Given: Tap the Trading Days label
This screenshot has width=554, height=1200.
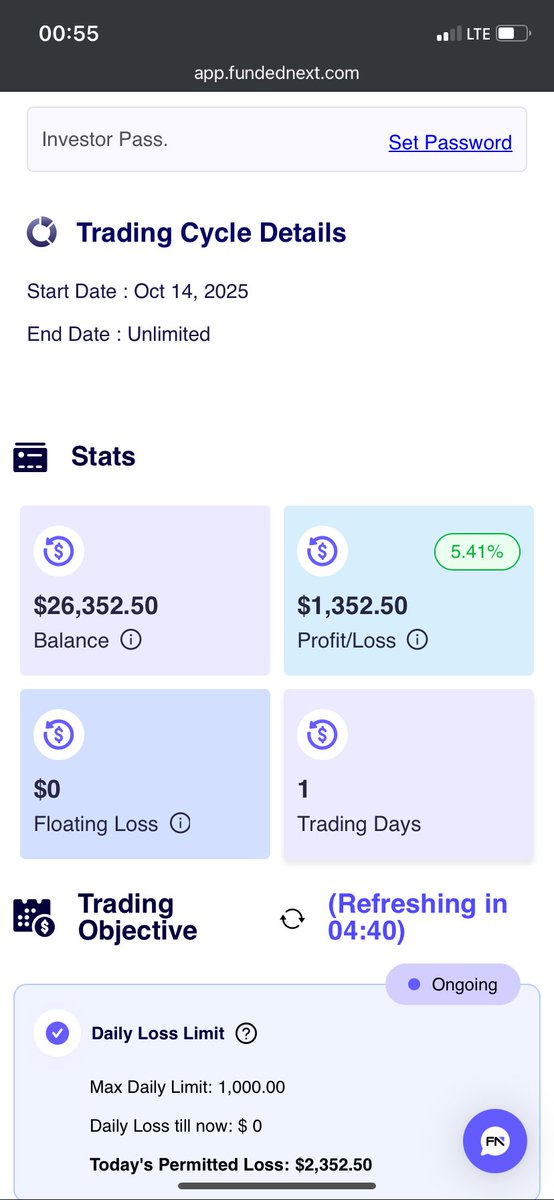Looking at the screenshot, I should [359, 824].
